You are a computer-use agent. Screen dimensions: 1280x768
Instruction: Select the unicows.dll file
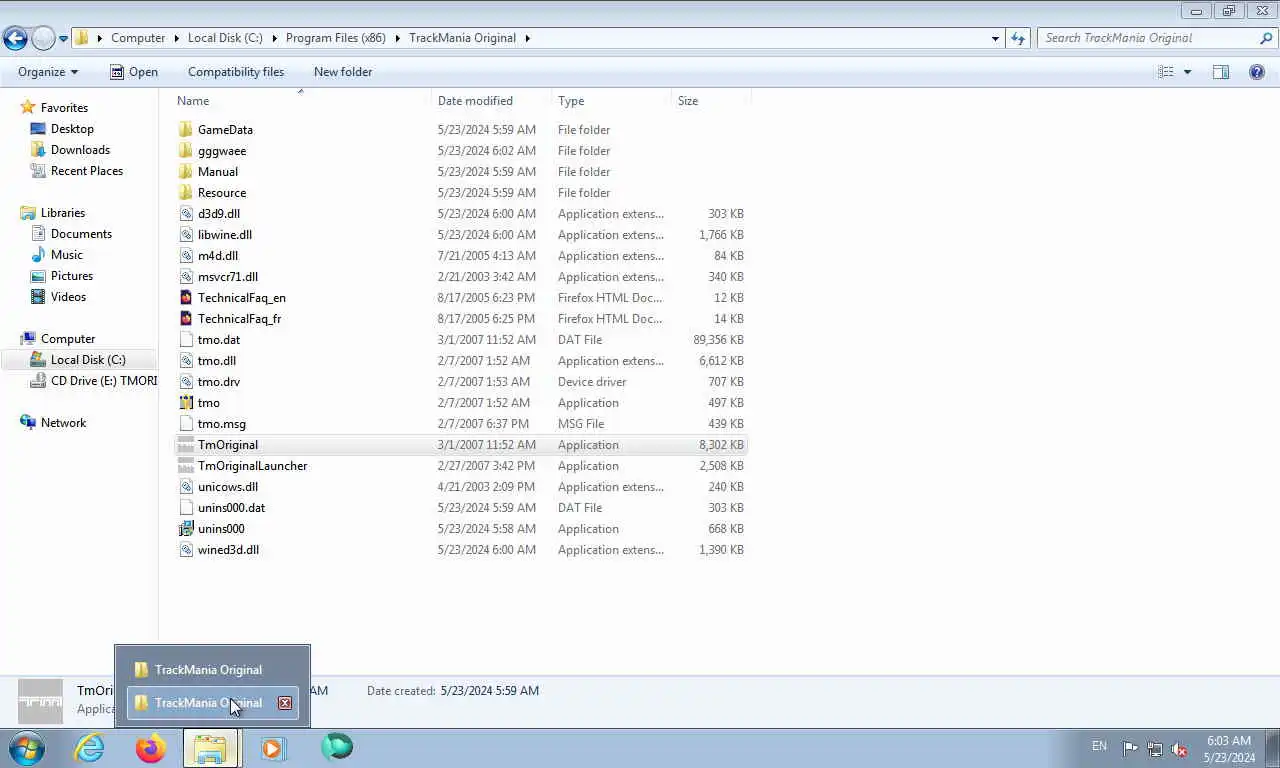click(461, 487)
